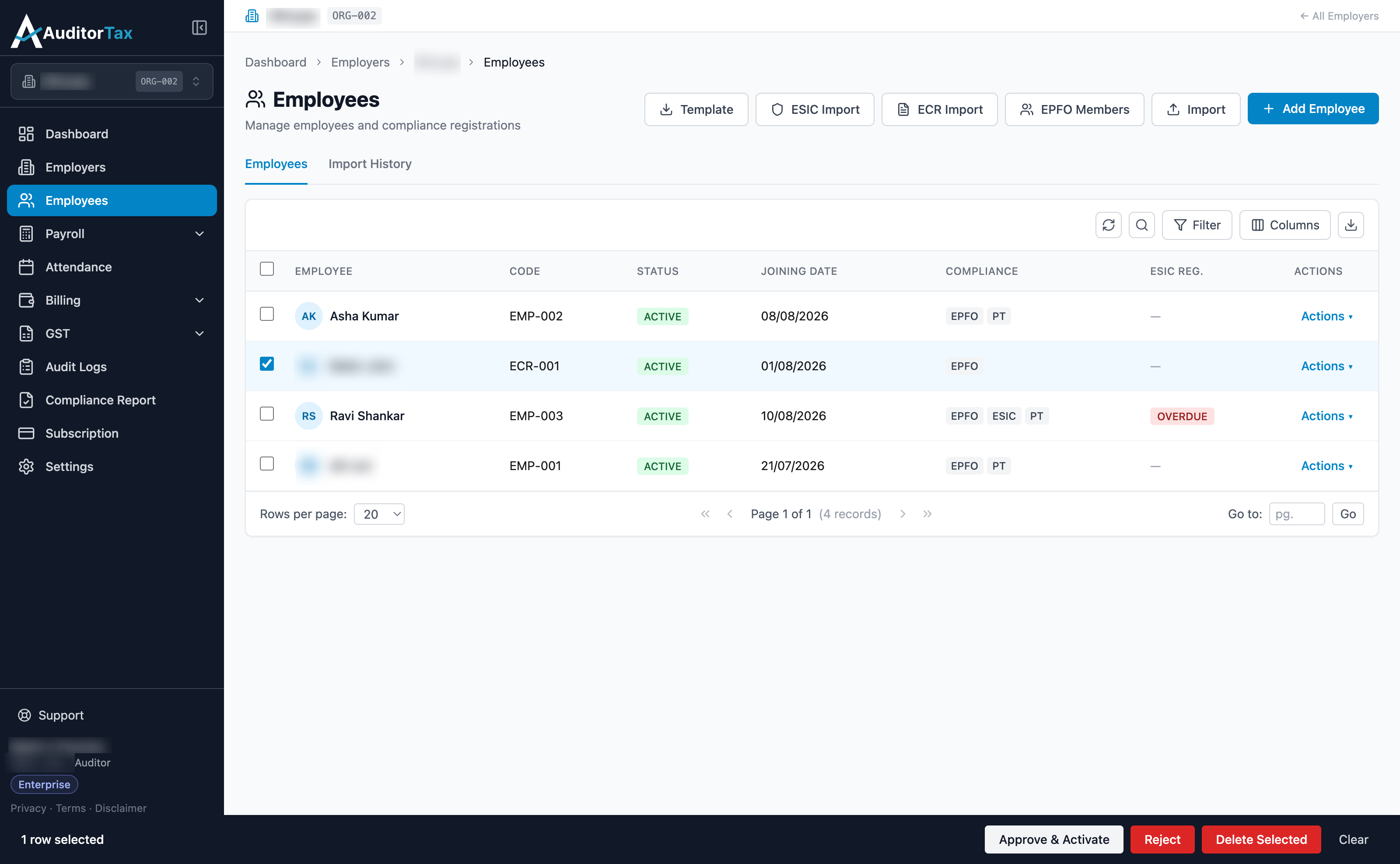Uncheck the ECR-001 row checkbox
The image size is (1400, 864).
(267, 363)
